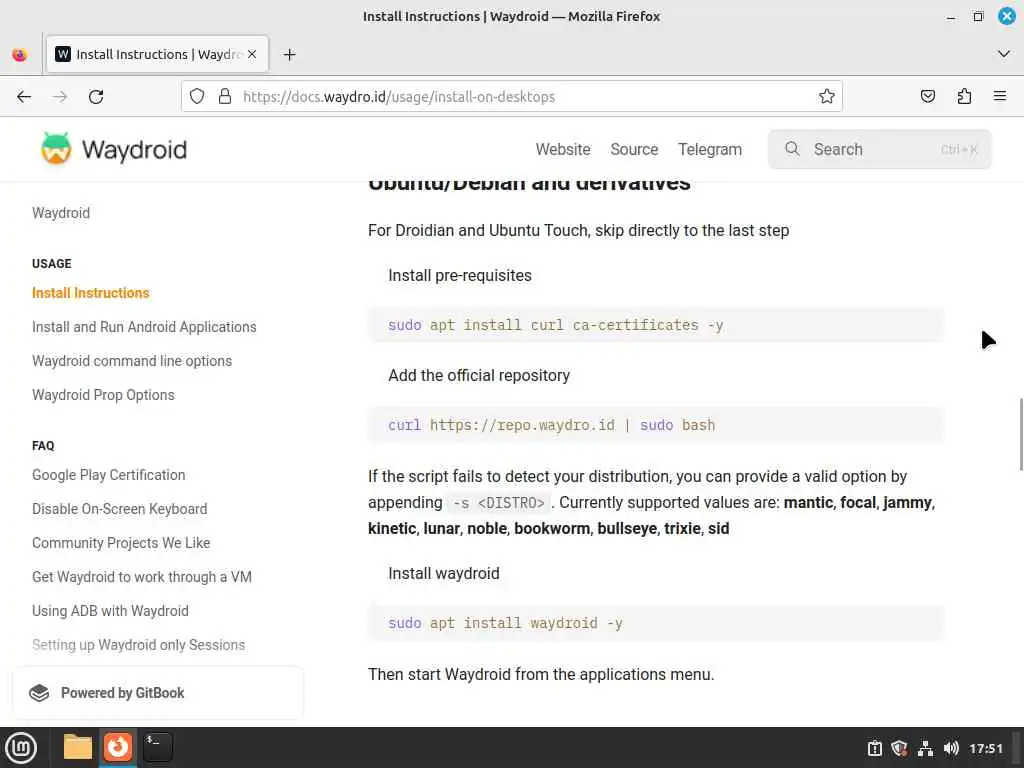The image size is (1024, 768).
Task: Click the page vertical scrollbar thumb
Action: (1020, 434)
